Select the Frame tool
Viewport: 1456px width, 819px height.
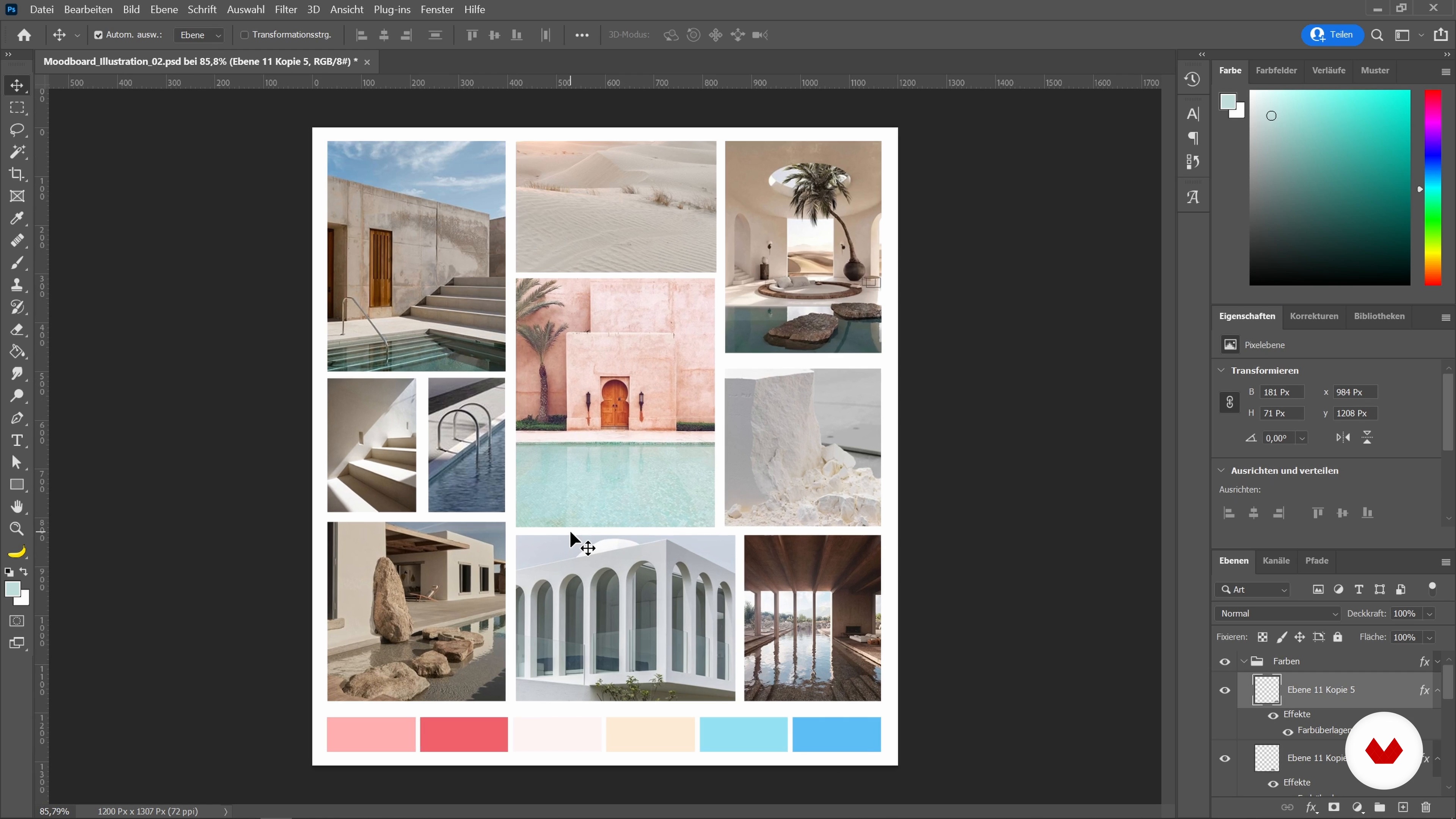pyautogui.click(x=17, y=196)
